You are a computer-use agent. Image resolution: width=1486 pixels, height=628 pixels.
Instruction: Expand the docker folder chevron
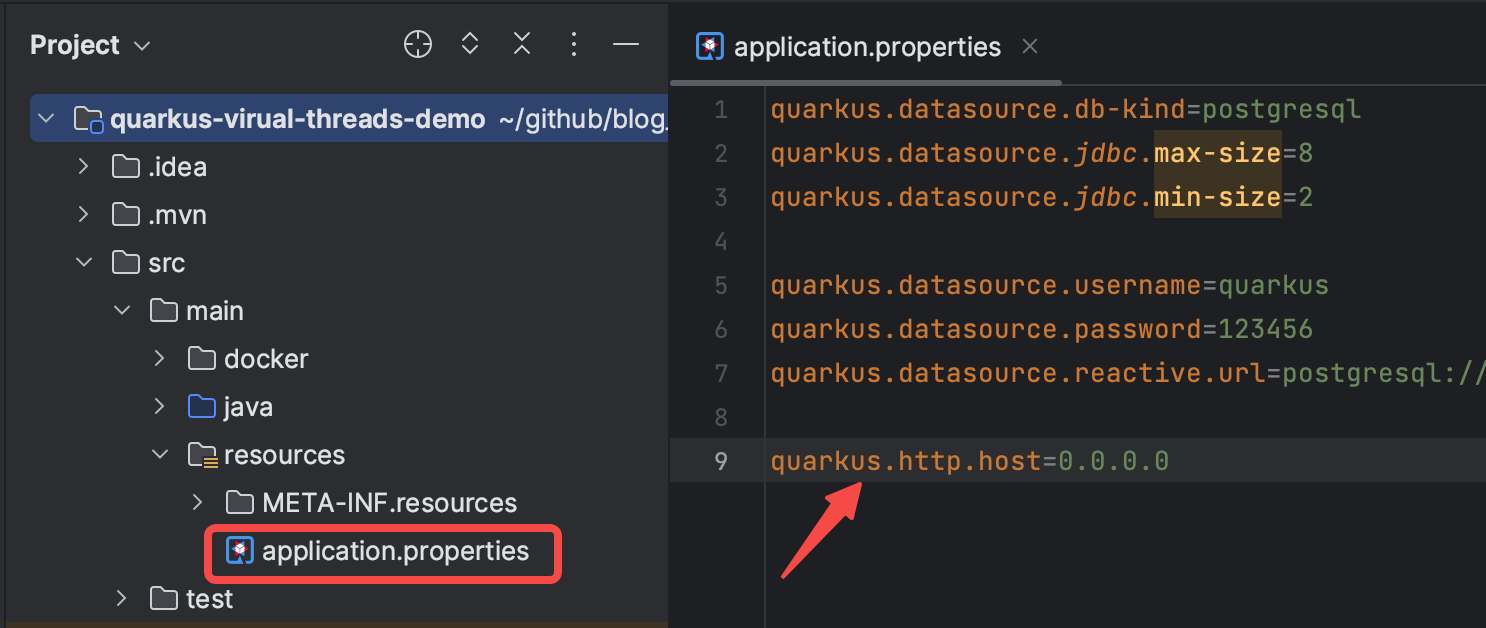[x=159, y=358]
